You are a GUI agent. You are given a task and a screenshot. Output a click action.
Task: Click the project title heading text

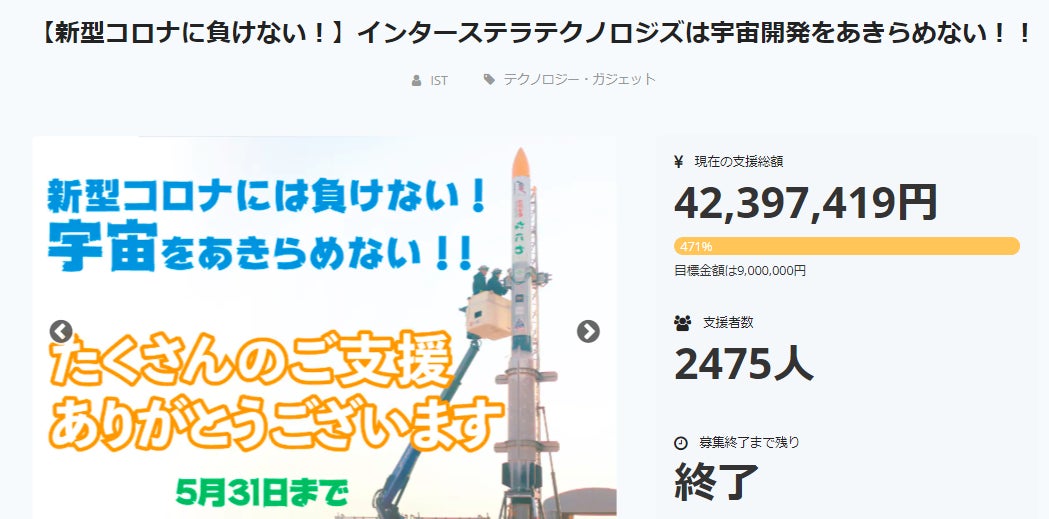click(535, 33)
